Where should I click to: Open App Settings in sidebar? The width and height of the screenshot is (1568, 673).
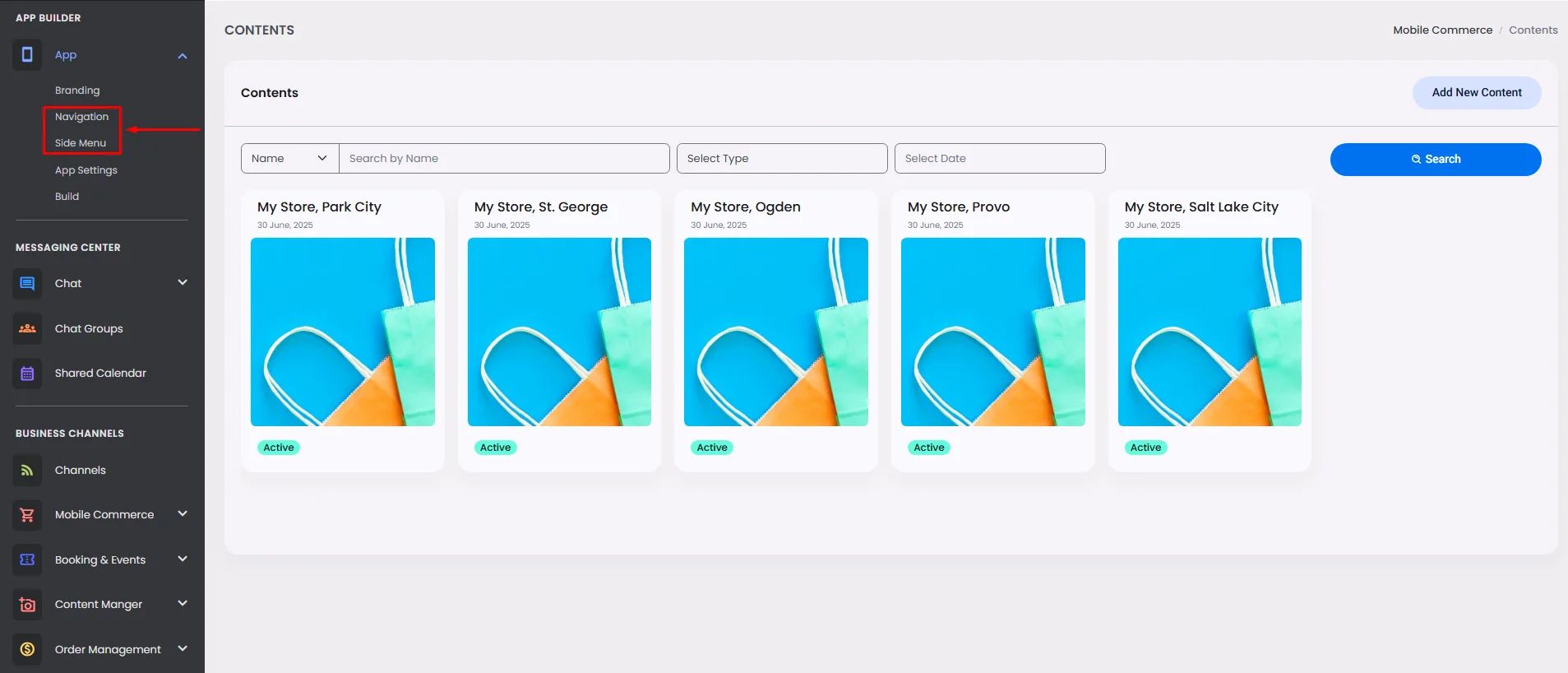86,170
